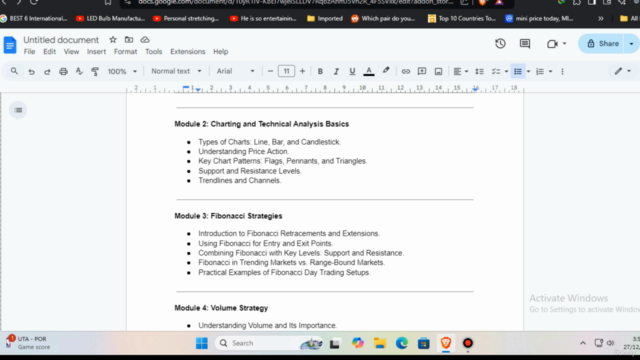Viewport: 640px width, 360px height.
Task: Show more bookmarks chevron
Action: (x=601, y=18)
